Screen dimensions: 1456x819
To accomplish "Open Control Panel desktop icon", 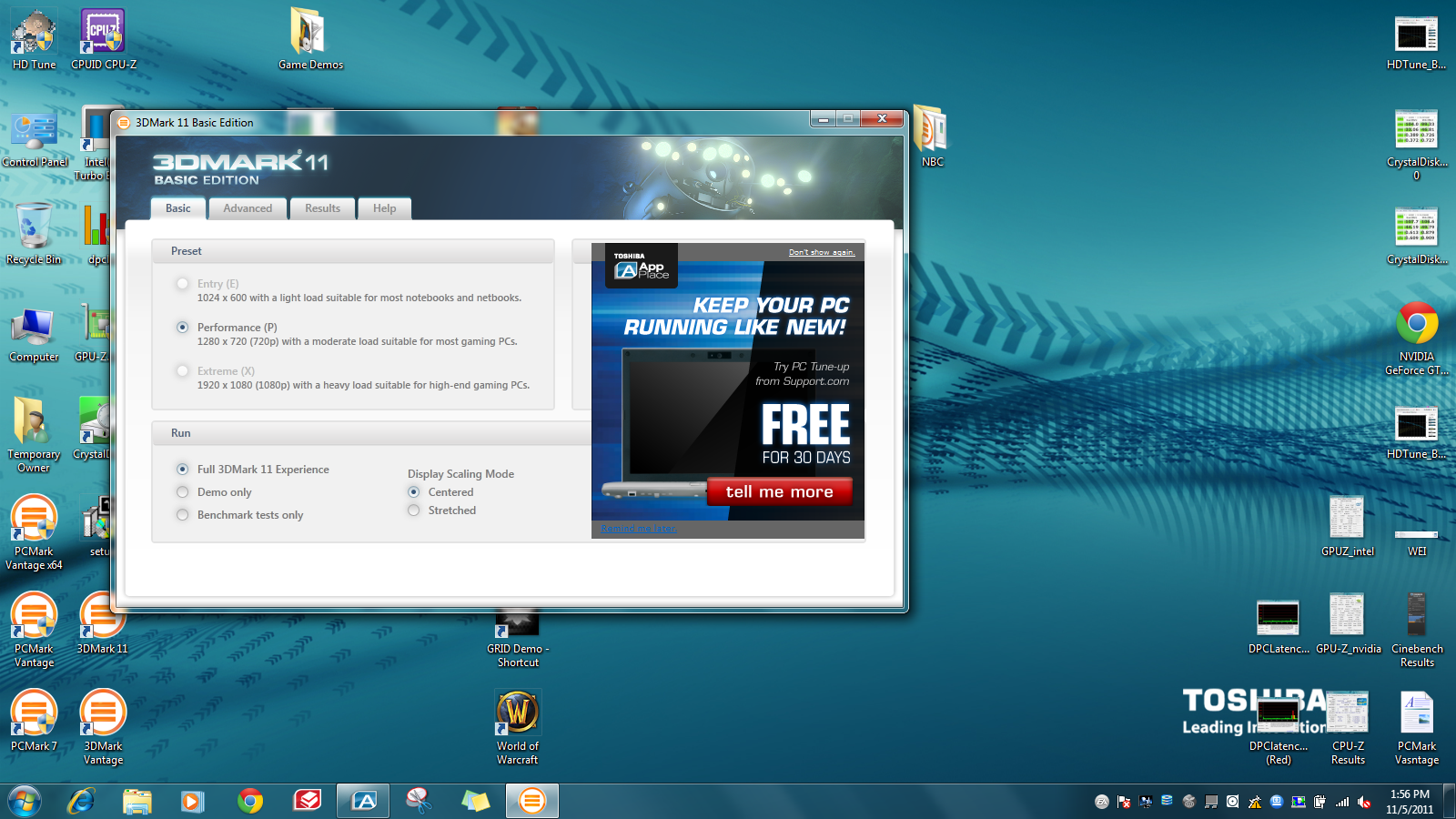I will point(35,139).
